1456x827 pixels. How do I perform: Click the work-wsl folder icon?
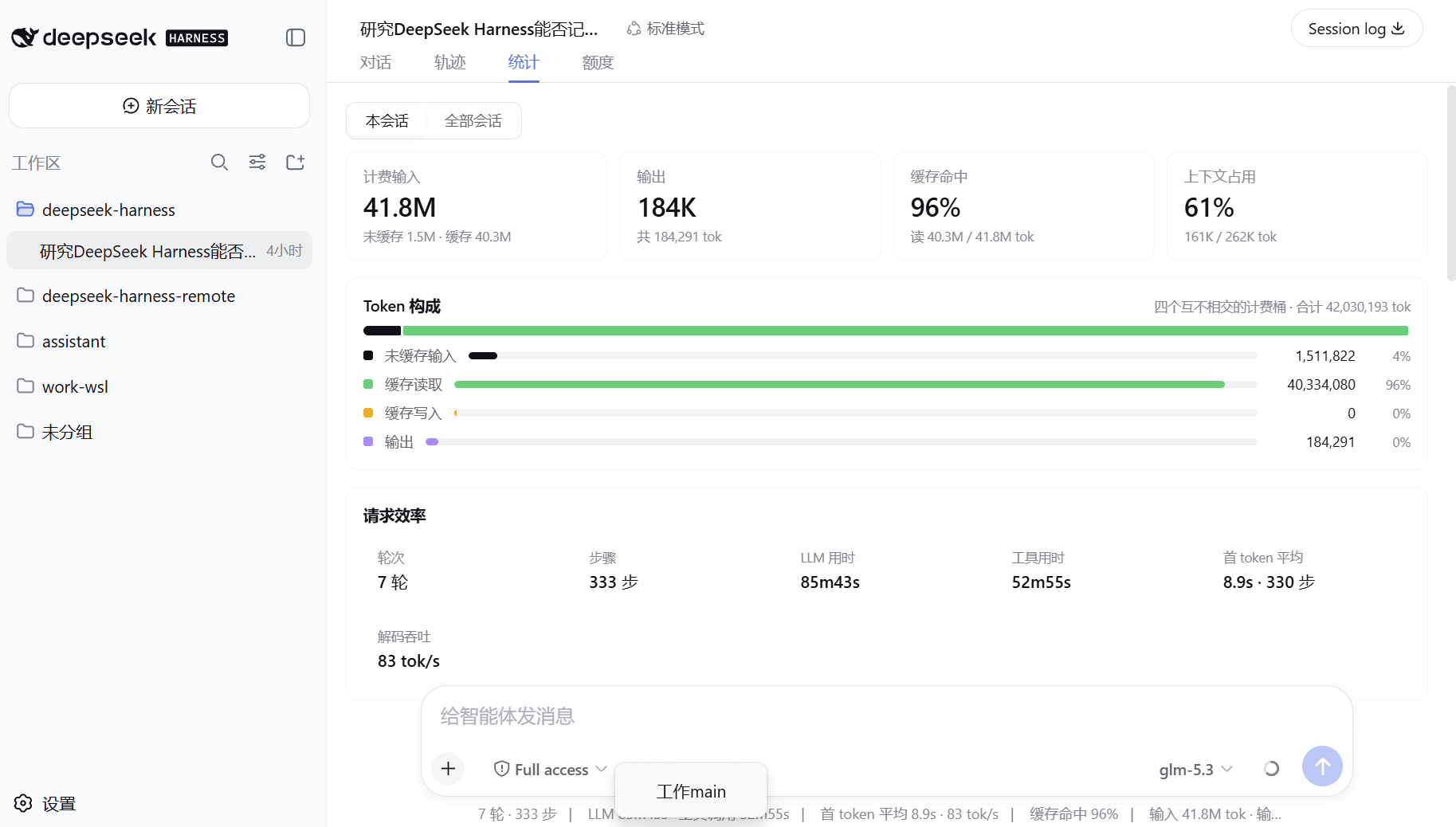(26, 386)
